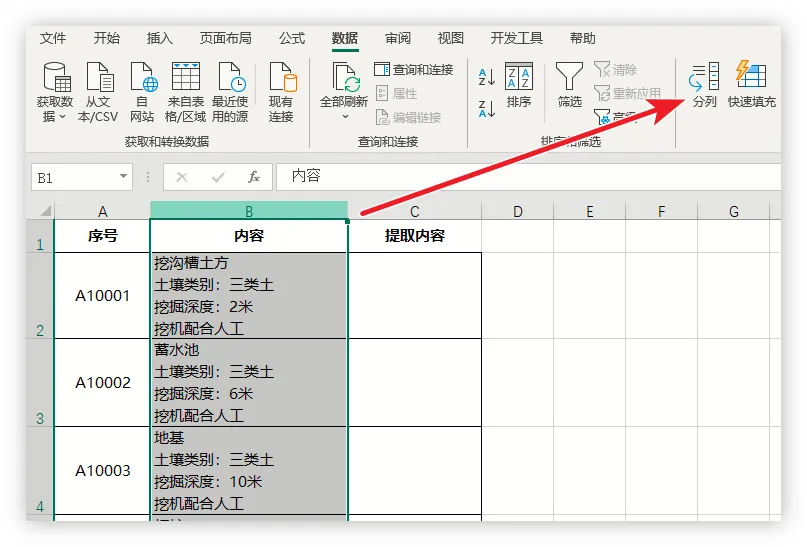
Task: Click the formula bar cancel X icon
Action: pos(182,178)
